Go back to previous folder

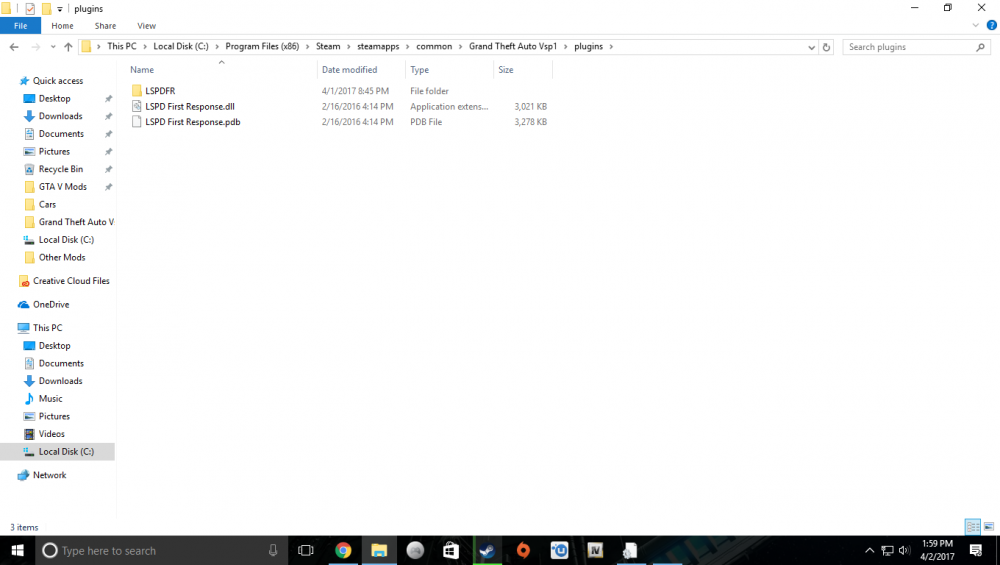pos(14,47)
